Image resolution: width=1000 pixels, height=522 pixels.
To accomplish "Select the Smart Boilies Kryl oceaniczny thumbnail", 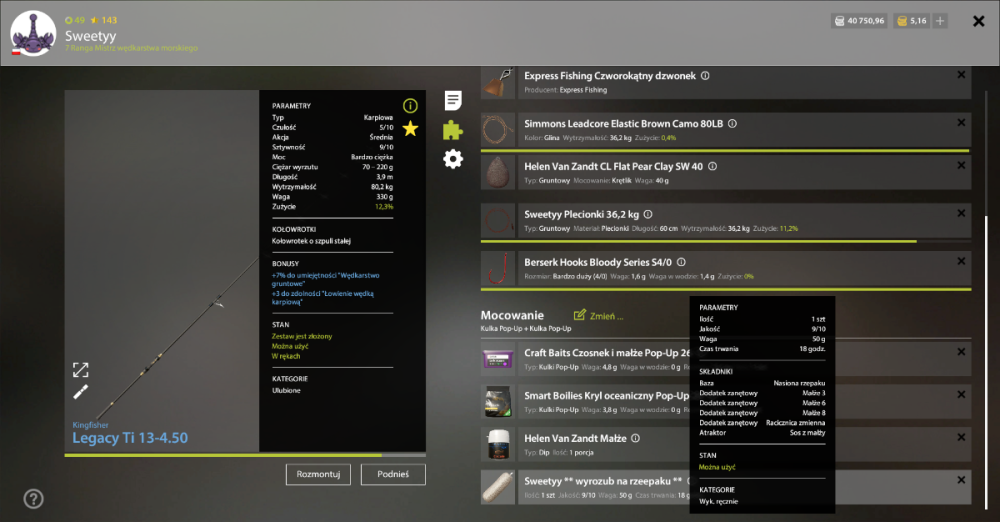I will tap(497, 401).
